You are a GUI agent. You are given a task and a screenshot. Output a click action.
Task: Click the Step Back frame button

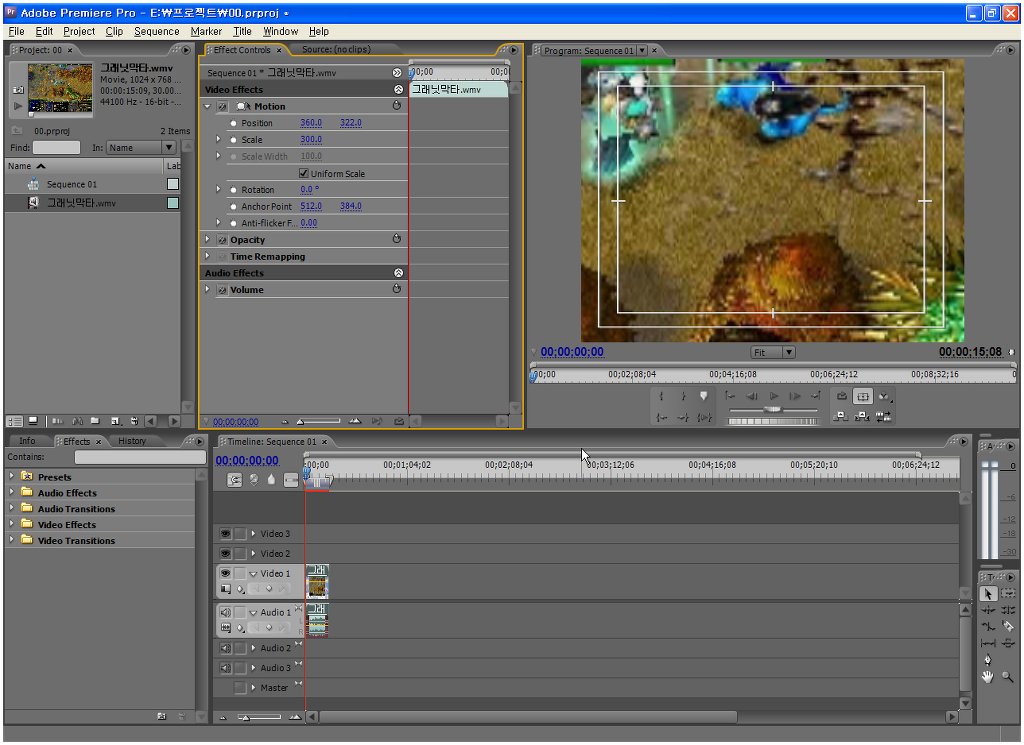pyautogui.click(x=752, y=396)
